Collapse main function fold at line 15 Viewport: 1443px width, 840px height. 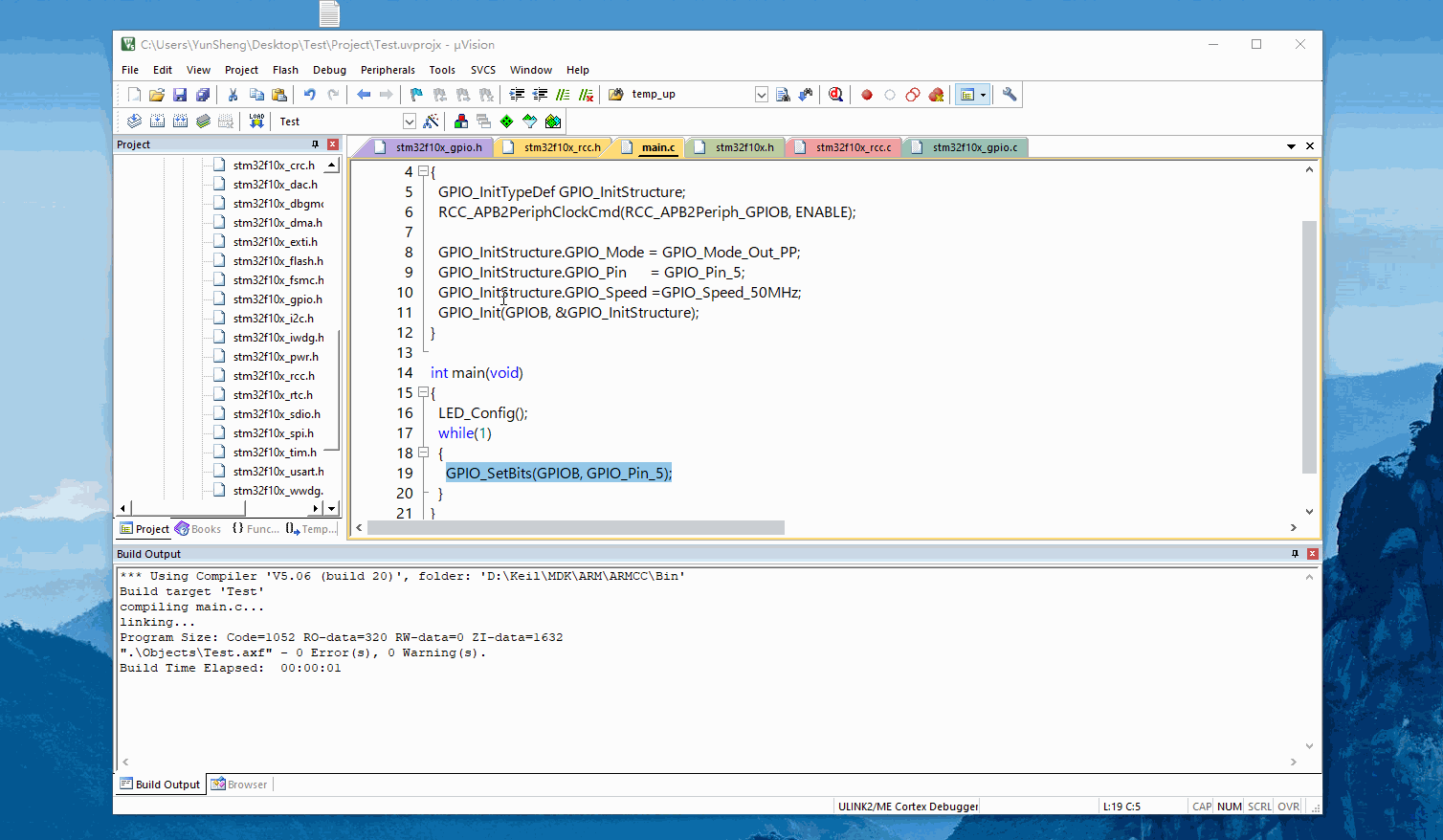click(423, 392)
